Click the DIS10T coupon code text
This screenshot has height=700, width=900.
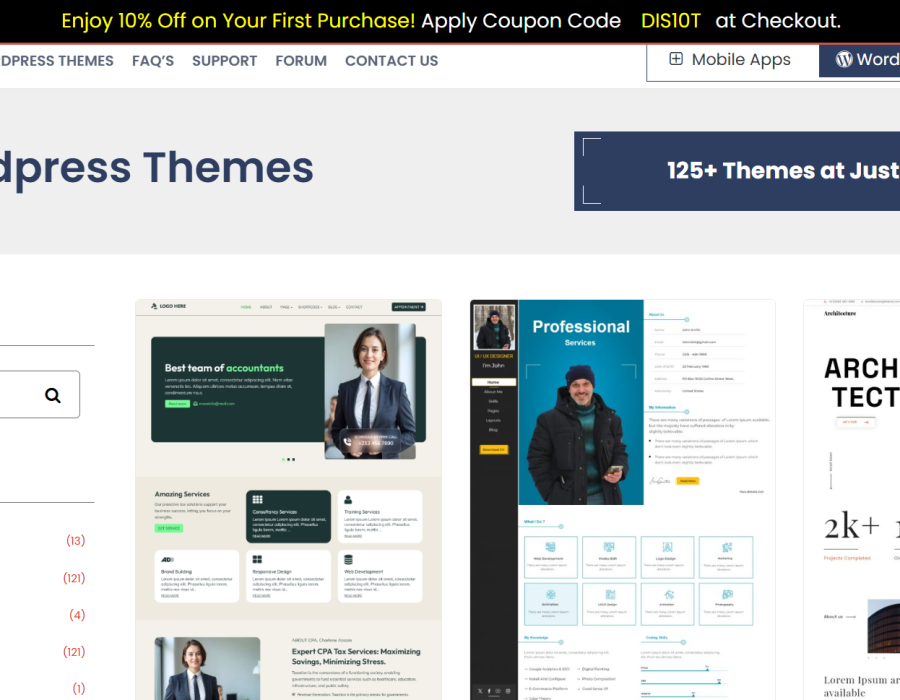click(670, 21)
